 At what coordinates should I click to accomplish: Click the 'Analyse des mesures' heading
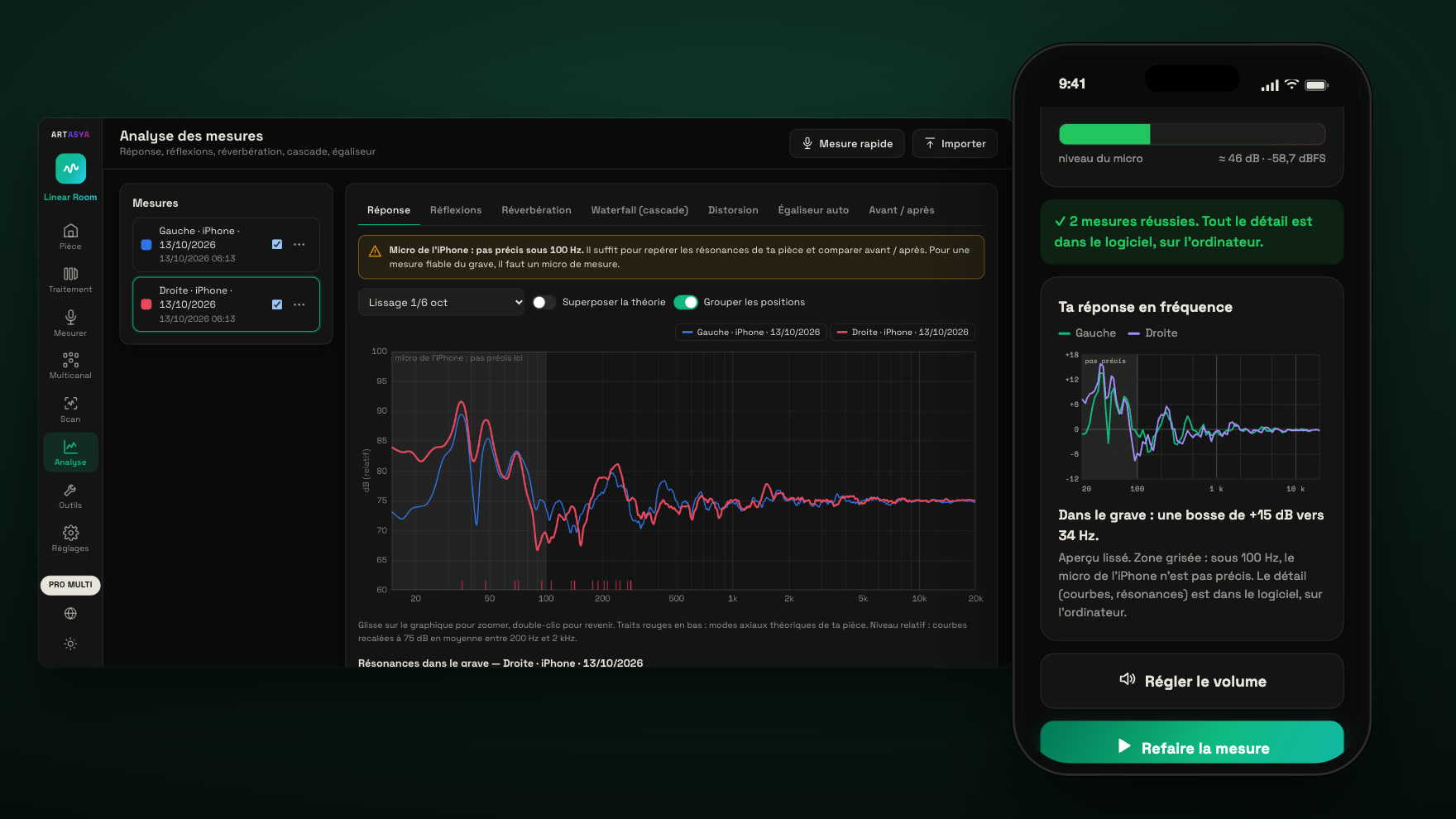(x=191, y=136)
